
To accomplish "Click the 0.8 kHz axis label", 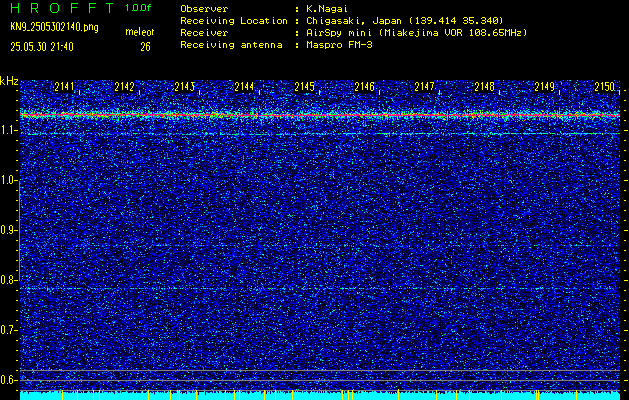I will [8, 280].
